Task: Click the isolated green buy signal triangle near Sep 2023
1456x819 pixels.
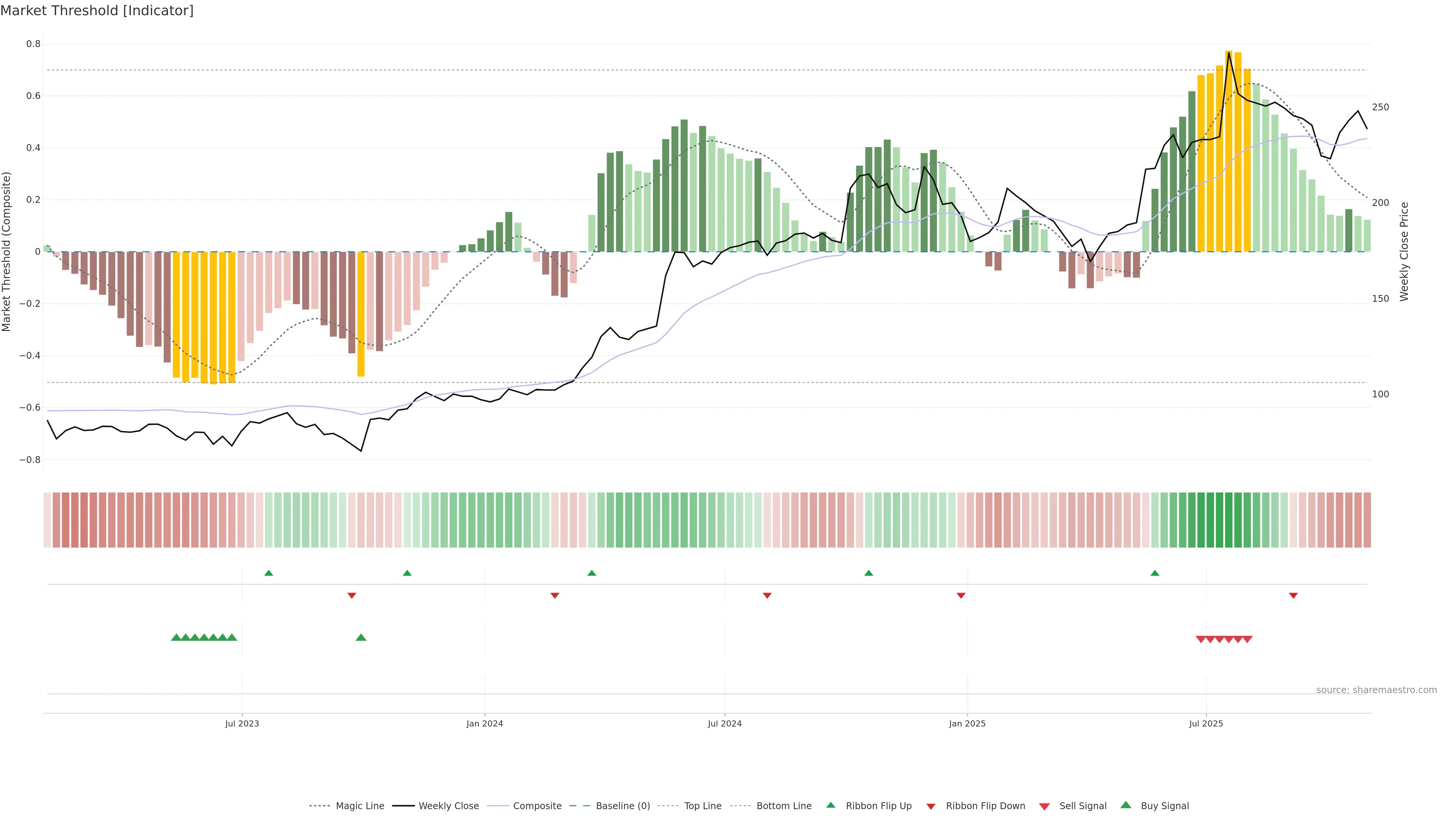Action: point(361,637)
